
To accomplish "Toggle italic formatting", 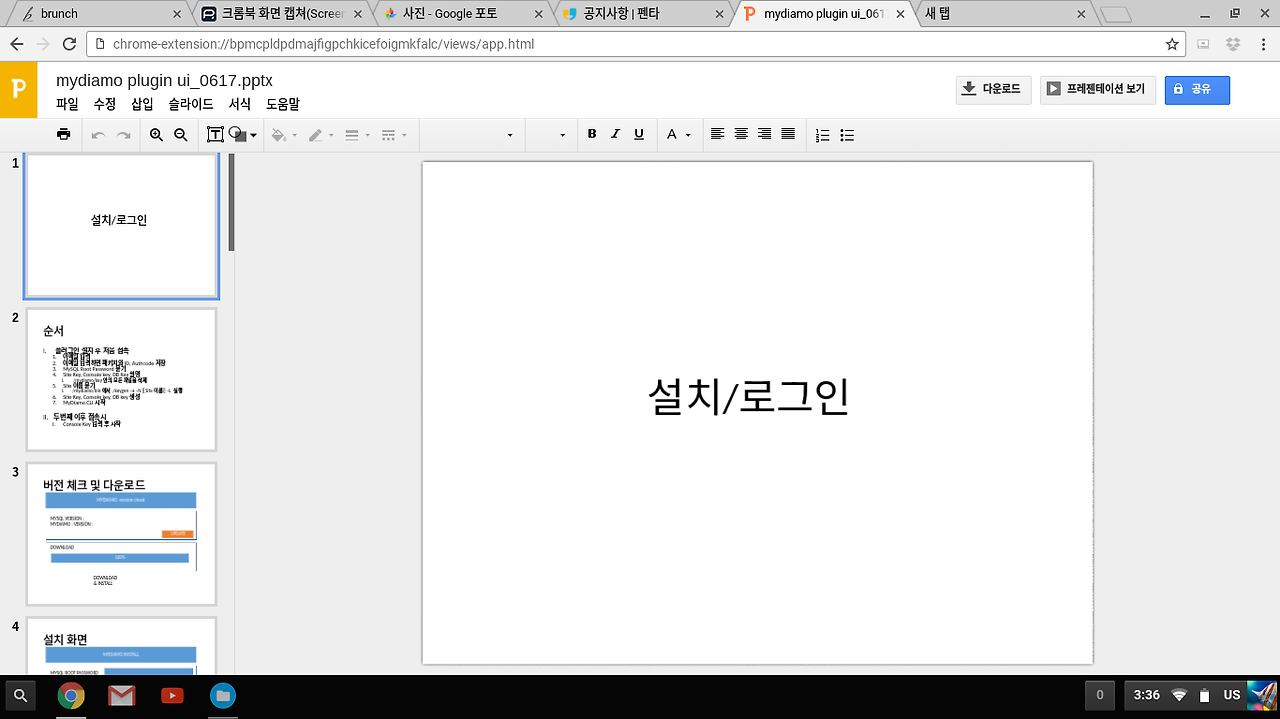I will pyautogui.click(x=615, y=134).
